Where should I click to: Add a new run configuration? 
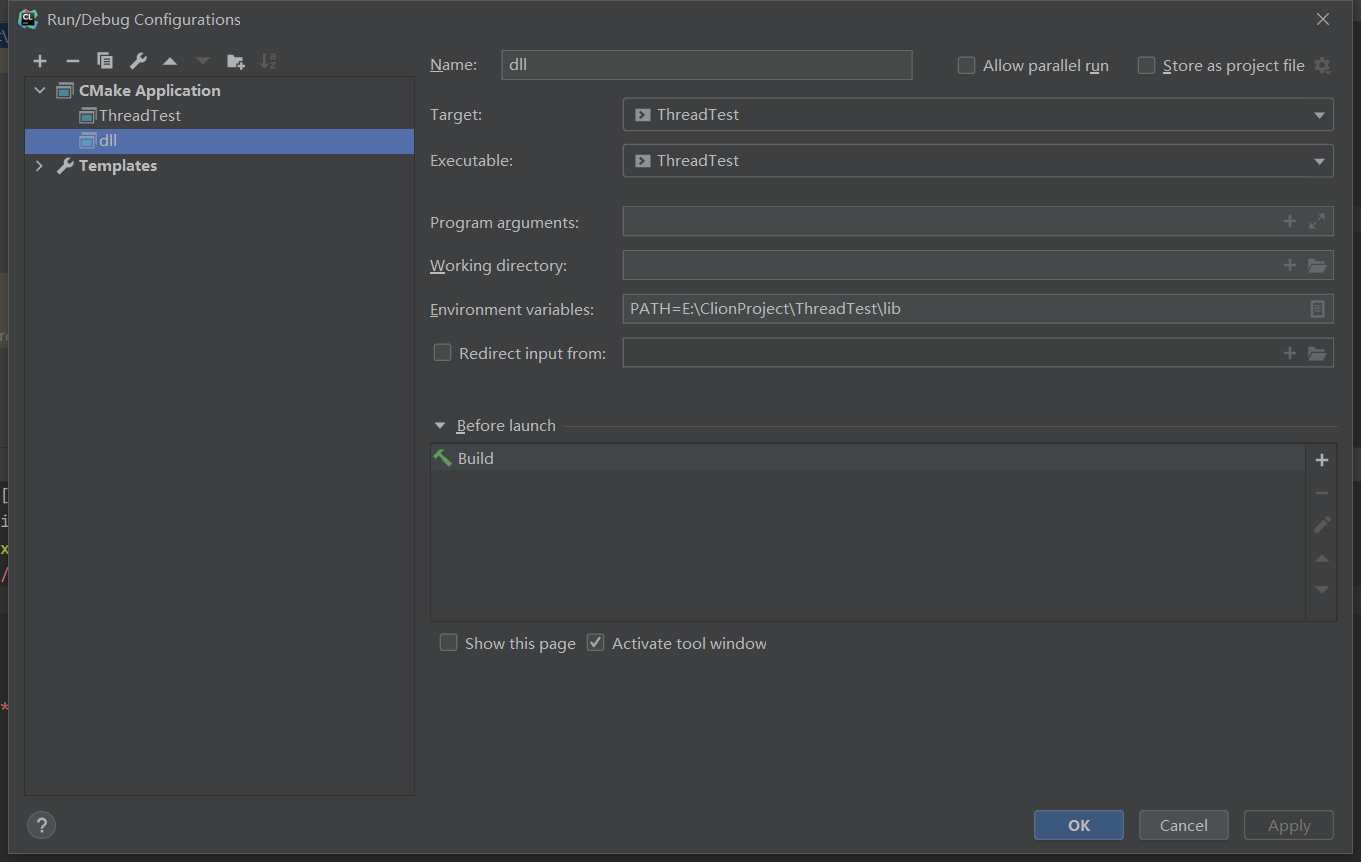point(40,62)
